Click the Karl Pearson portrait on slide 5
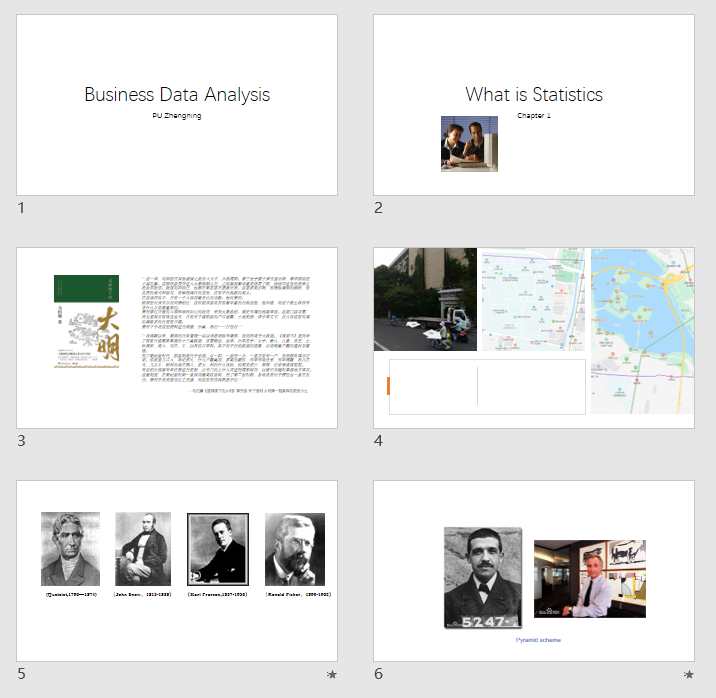 217,549
